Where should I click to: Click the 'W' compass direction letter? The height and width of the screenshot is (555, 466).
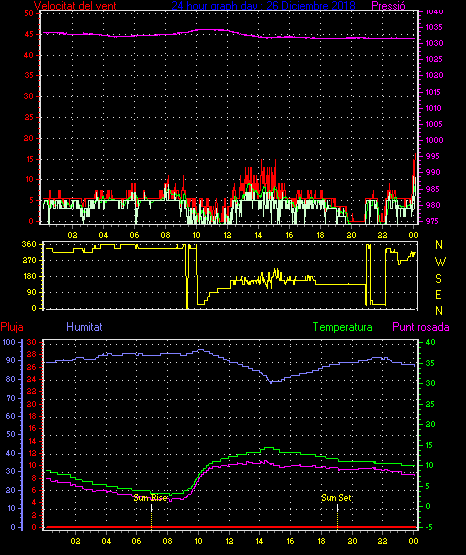click(440, 262)
